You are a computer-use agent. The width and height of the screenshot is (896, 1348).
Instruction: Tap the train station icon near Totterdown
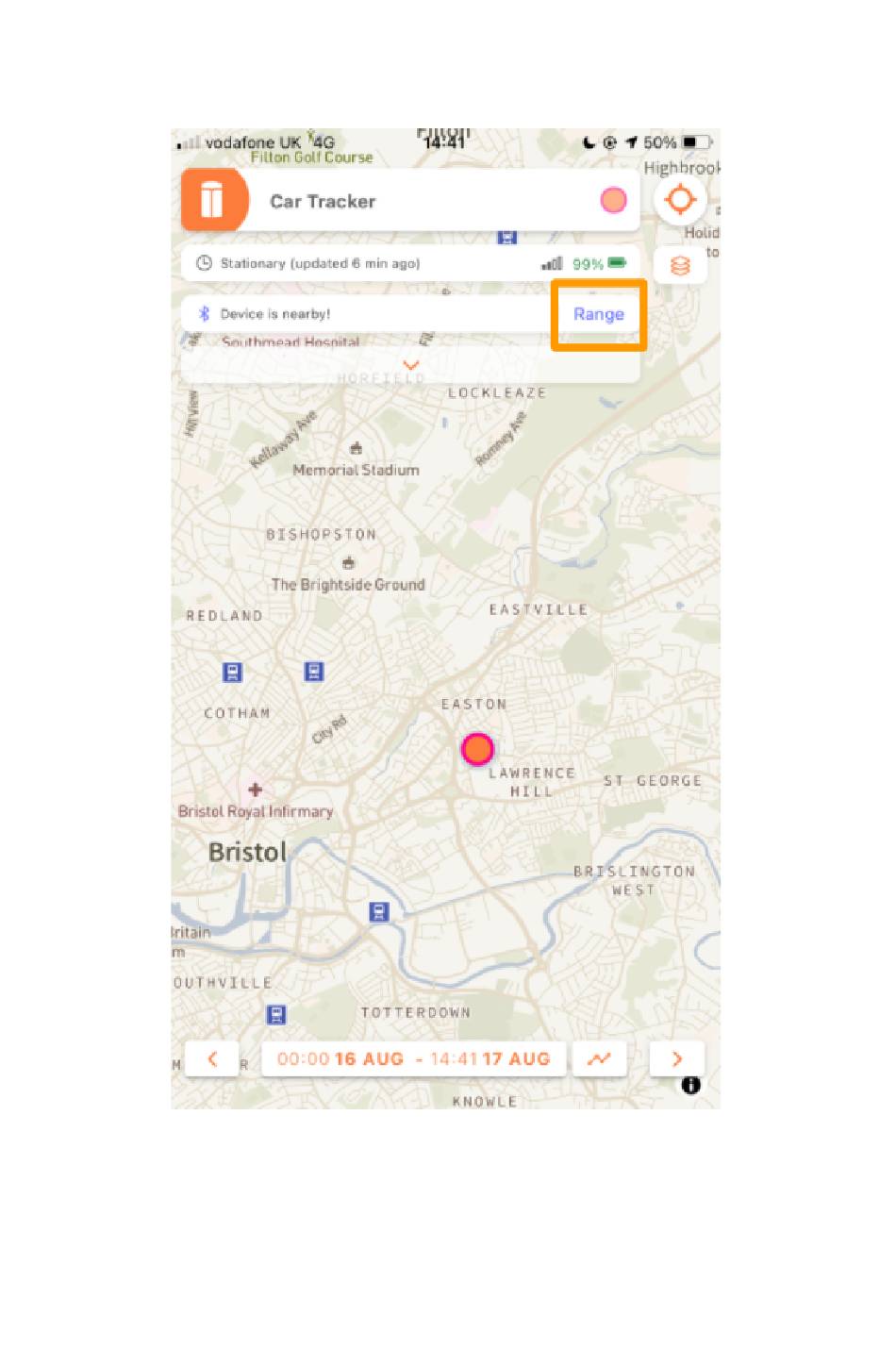click(x=275, y=1015)
